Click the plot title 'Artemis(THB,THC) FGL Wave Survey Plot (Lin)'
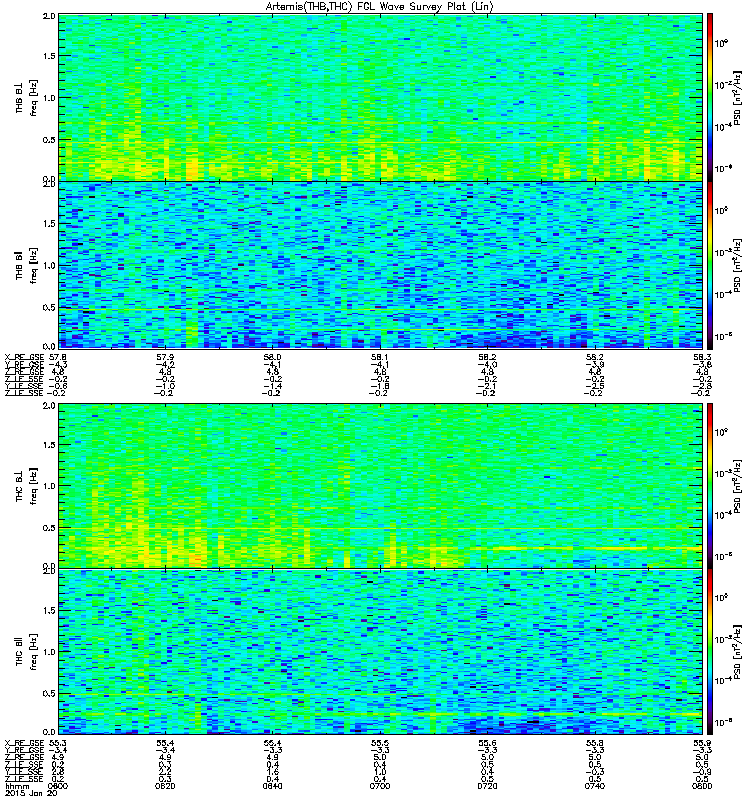This screenshot has height=800, width=750. [x=380, y=7]
